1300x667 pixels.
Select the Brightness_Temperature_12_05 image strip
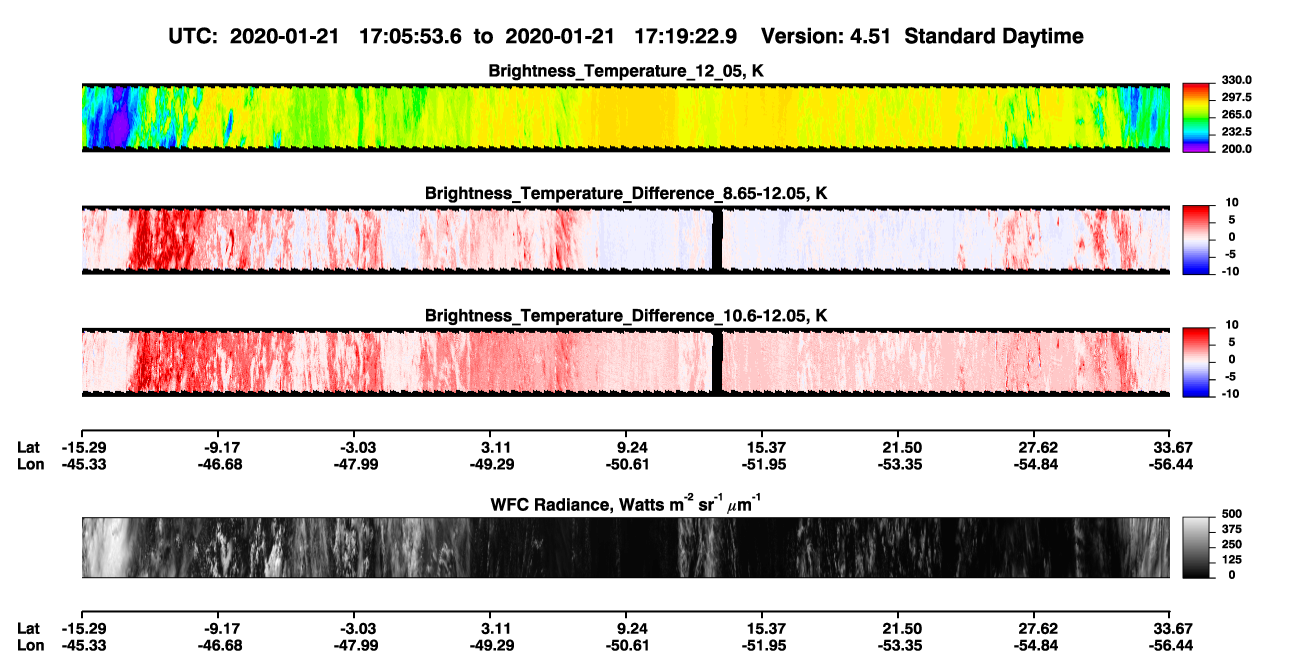click(625, 117)
